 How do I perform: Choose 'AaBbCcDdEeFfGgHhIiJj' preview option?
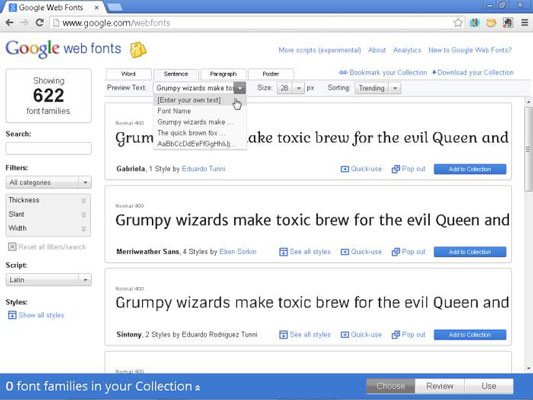(199, 144)
